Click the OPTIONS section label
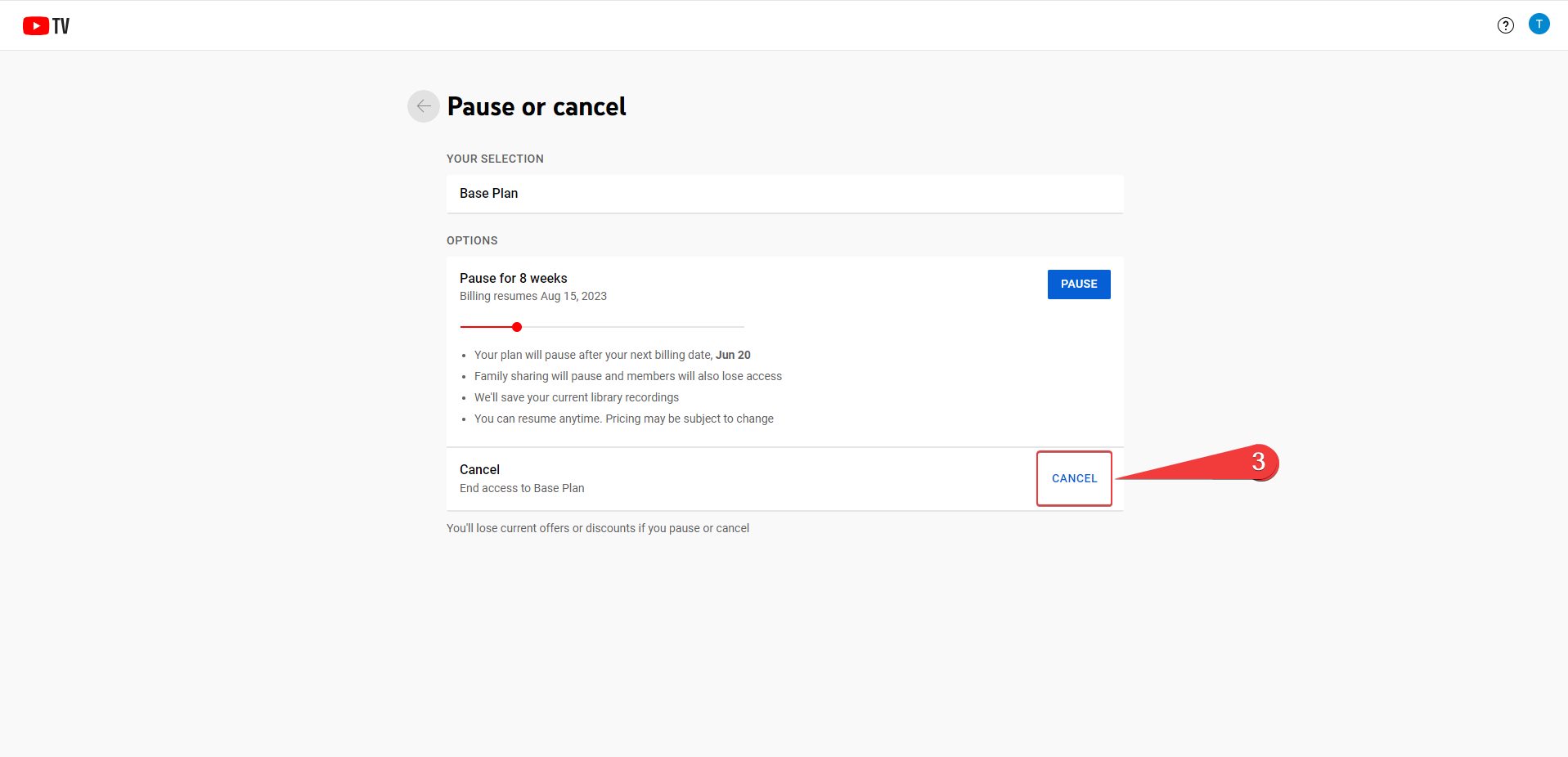This screenshot has width=1568, height=757. click(x=472, y=240)
